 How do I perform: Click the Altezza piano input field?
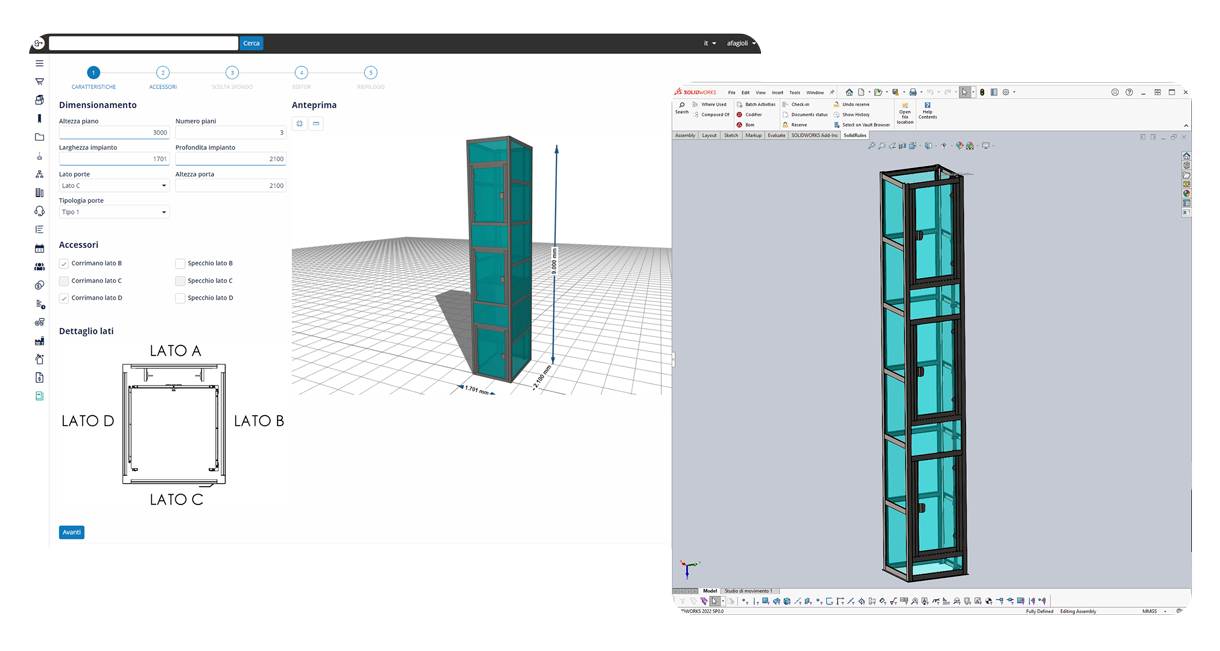coord(114,132)
